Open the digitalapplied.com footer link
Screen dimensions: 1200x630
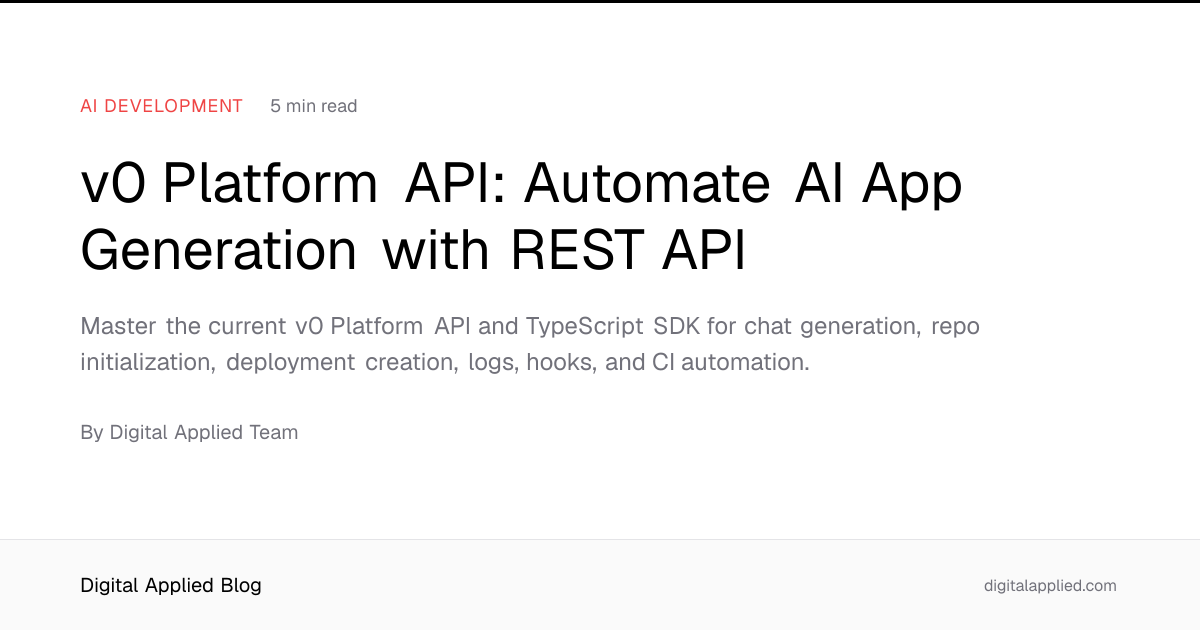click(x=1050, y=586)
